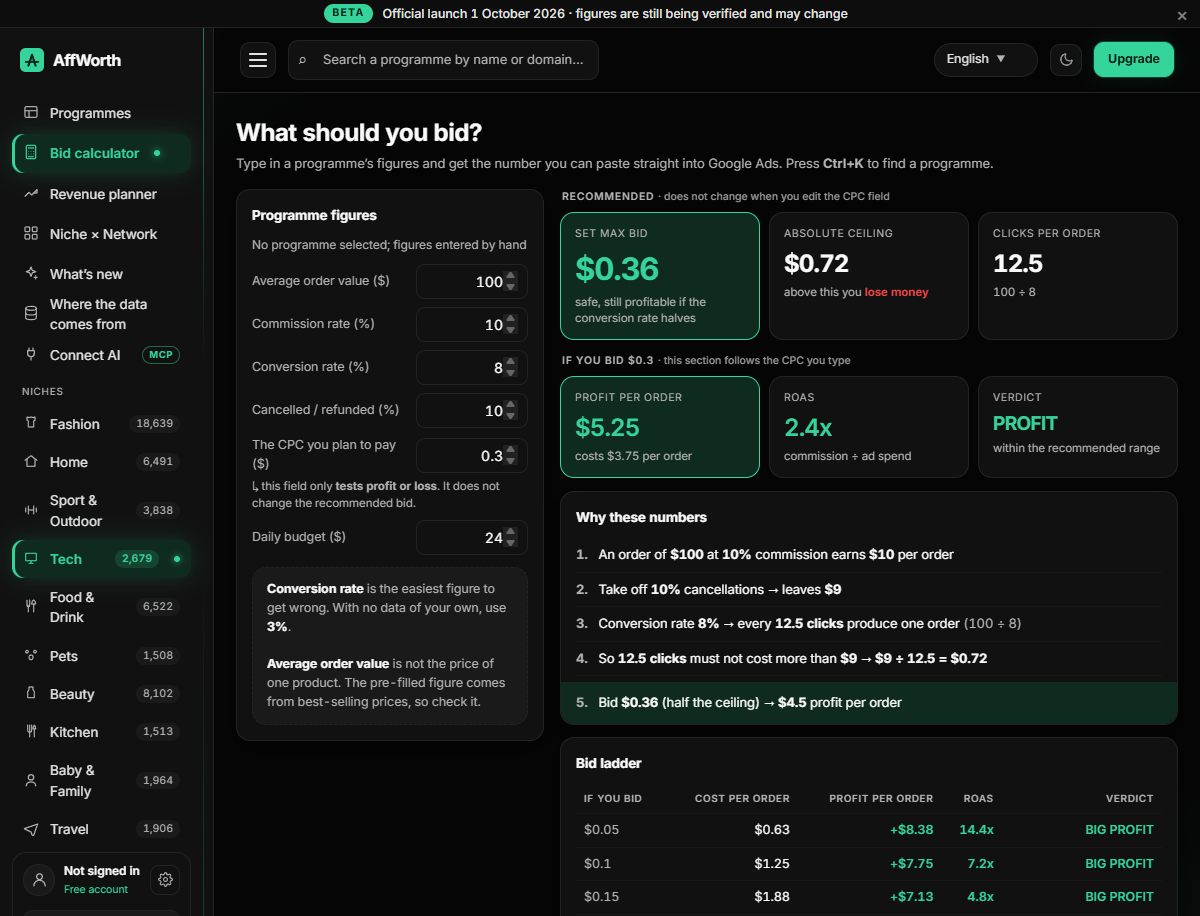The image size is (1200, 916).
Task: Select Revenue planner menu item
Action: coord(100,194)
